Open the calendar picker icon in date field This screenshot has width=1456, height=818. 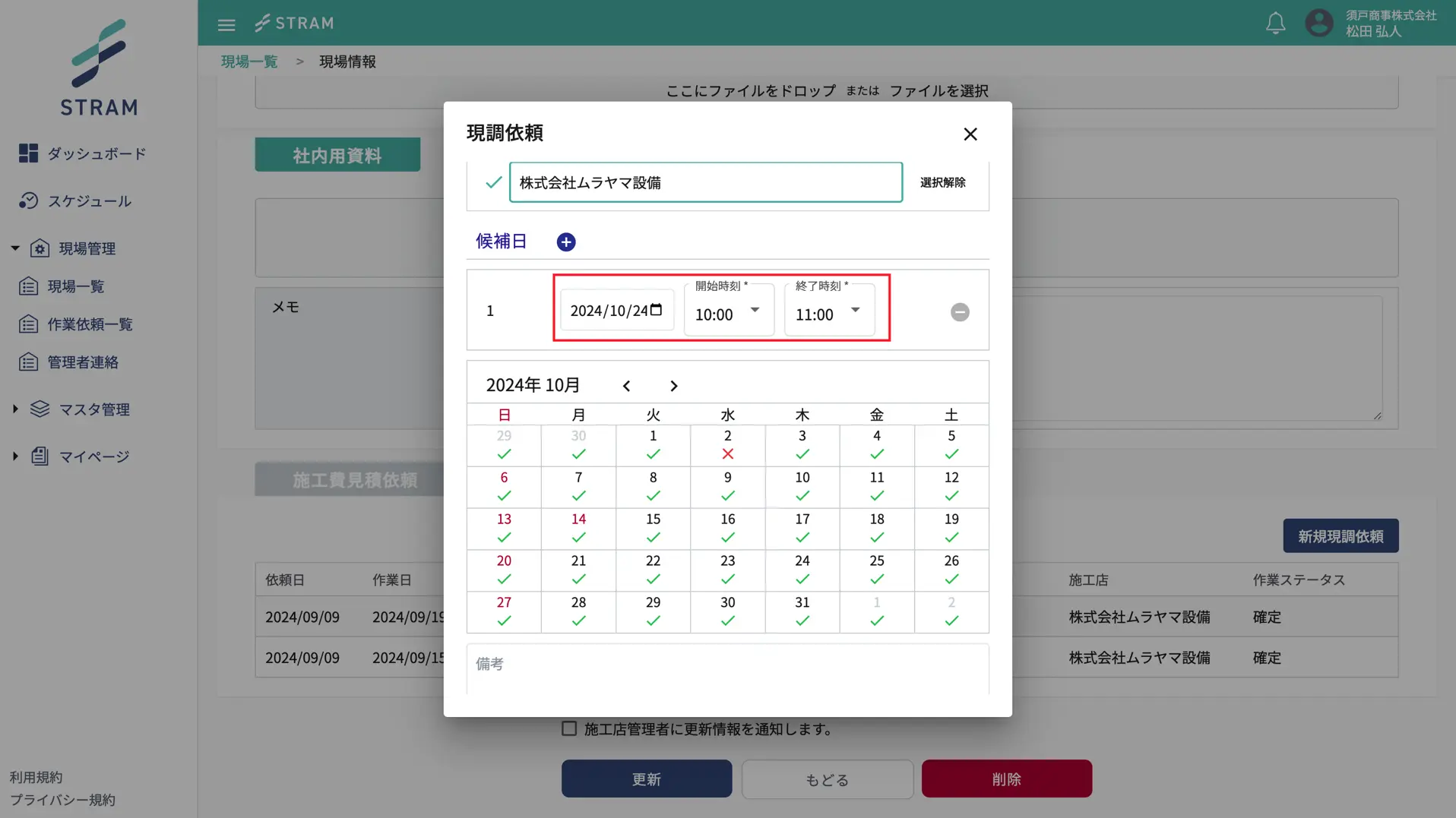pos(657,310)
